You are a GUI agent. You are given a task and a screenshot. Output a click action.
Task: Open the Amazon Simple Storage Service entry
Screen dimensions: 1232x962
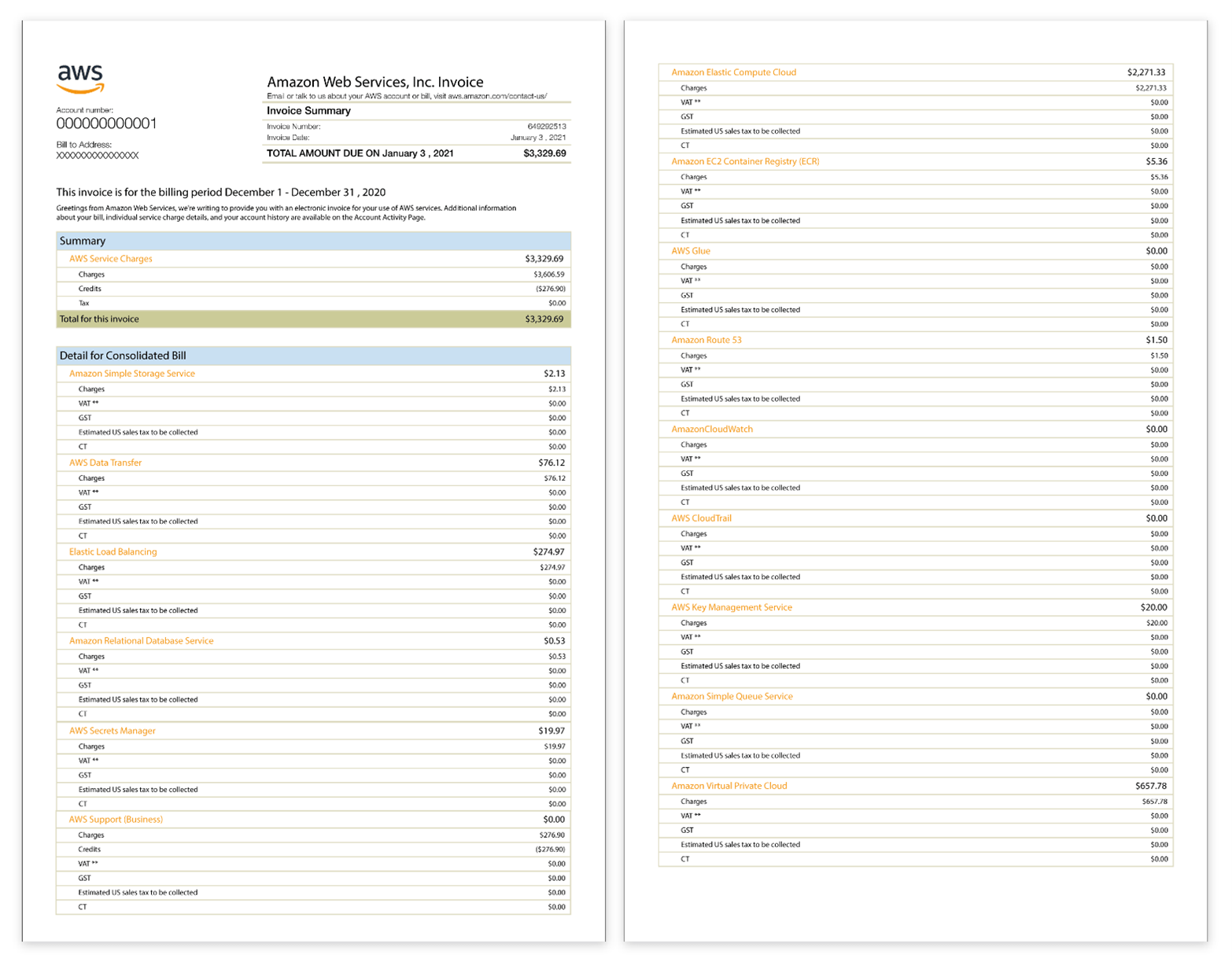(131, 374)
